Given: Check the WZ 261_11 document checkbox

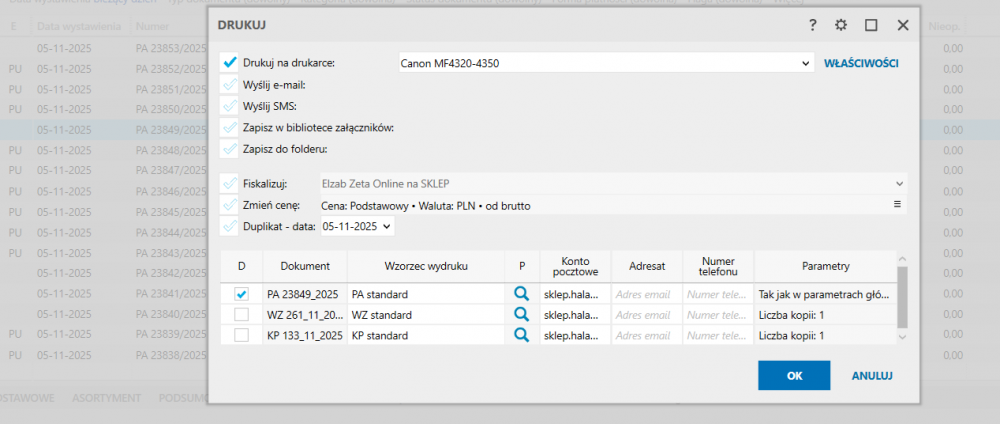Looking at the screenshot, I should [241, 315].
